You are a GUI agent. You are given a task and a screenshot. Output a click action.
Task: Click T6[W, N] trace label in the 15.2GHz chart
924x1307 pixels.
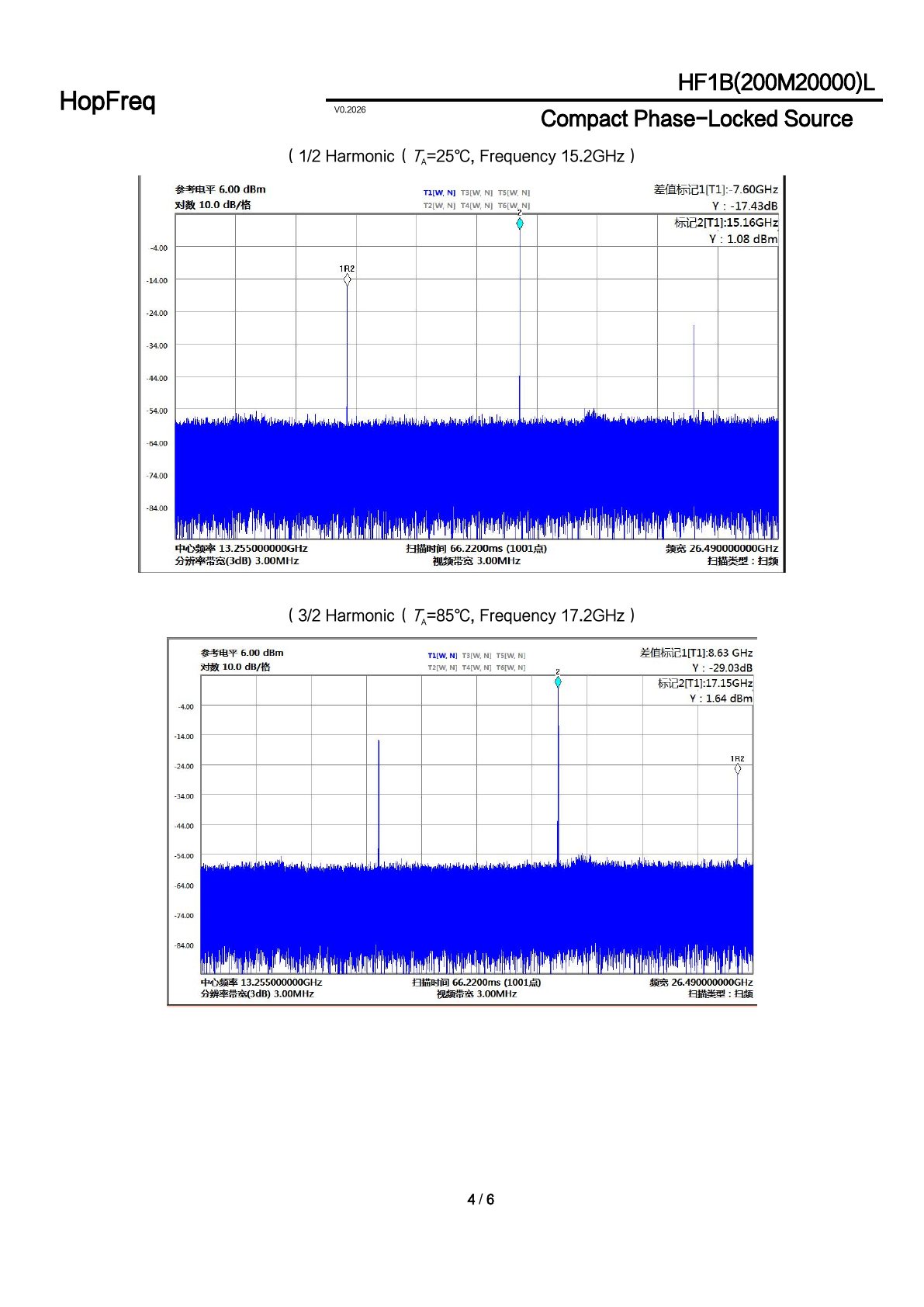(x=514, y=206)
